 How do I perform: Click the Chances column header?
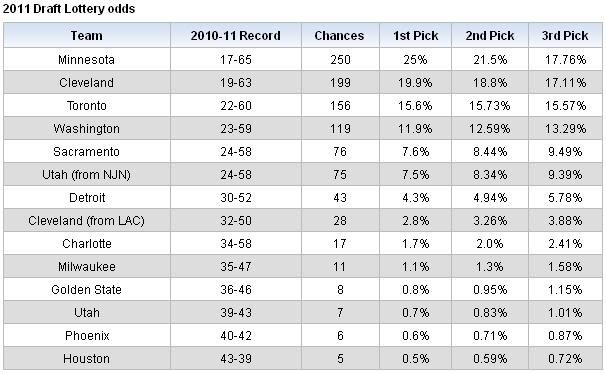point(340,36)
